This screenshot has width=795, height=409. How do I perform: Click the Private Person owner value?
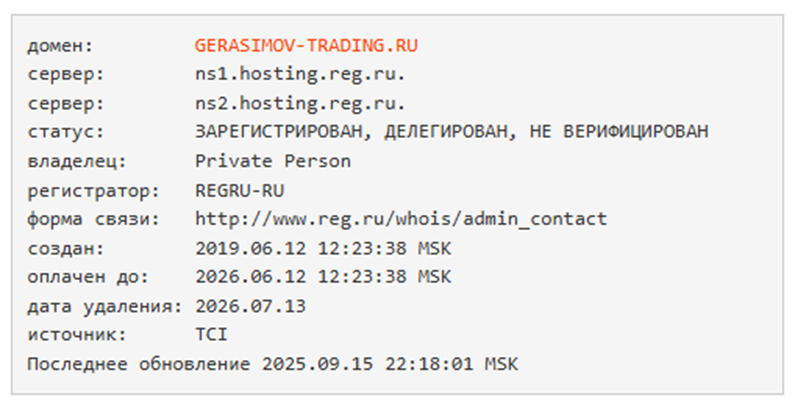[x=273, y=161]
